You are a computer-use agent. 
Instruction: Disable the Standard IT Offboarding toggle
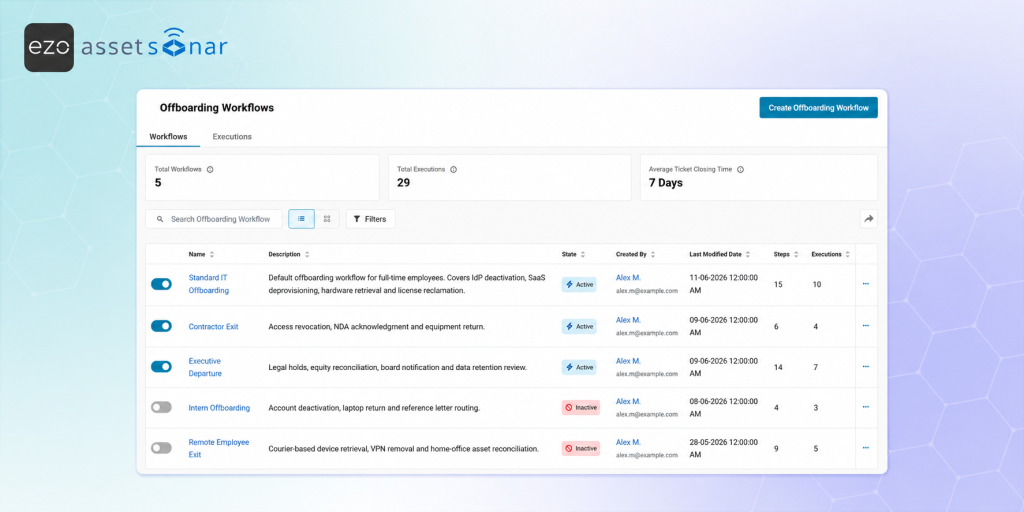pyautogui.click(x=161, y=284)
